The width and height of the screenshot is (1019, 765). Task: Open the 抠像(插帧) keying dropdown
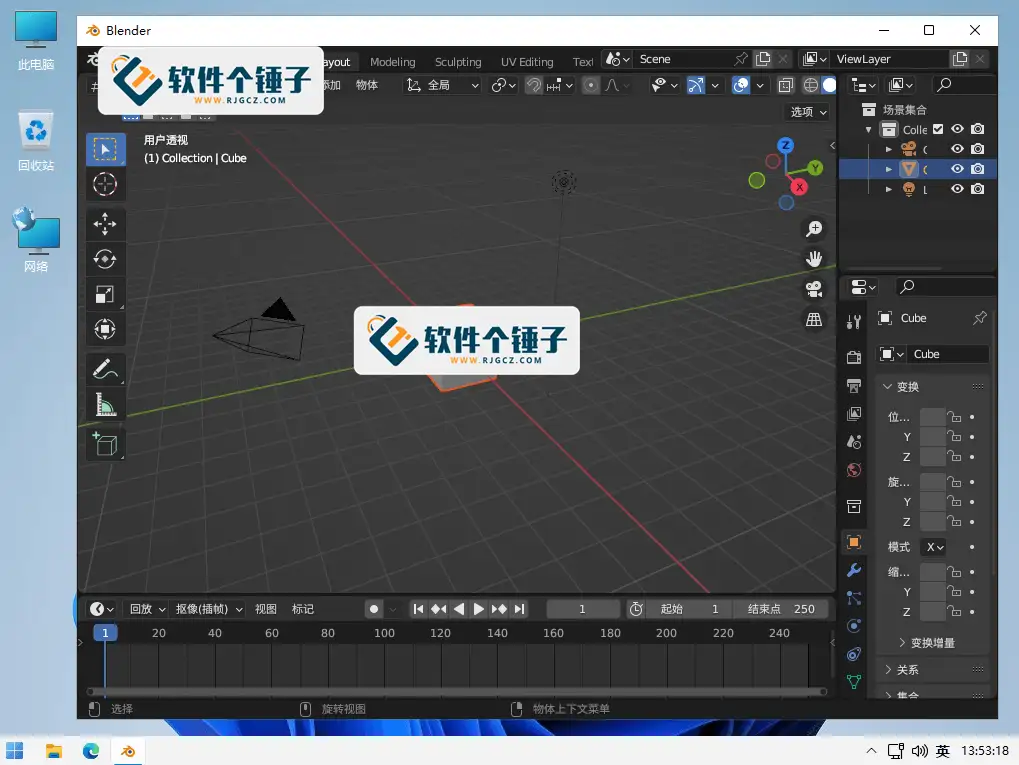(x=209, y=609)
